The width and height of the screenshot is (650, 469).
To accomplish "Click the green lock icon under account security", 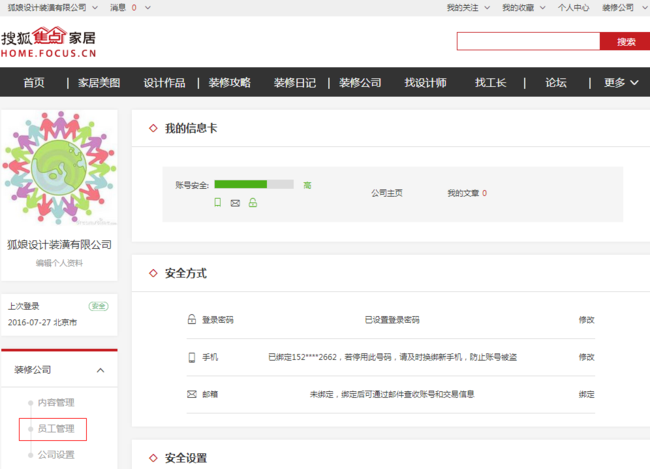I will pyautogui.click(x=253, y=203).
